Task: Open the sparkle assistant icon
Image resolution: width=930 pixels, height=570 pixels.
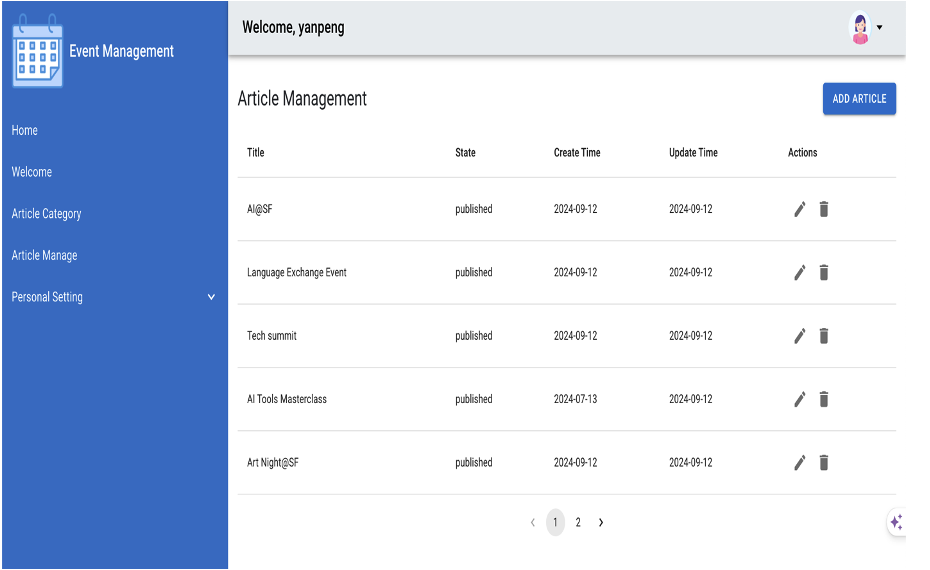Action: (x=896, y=522)
